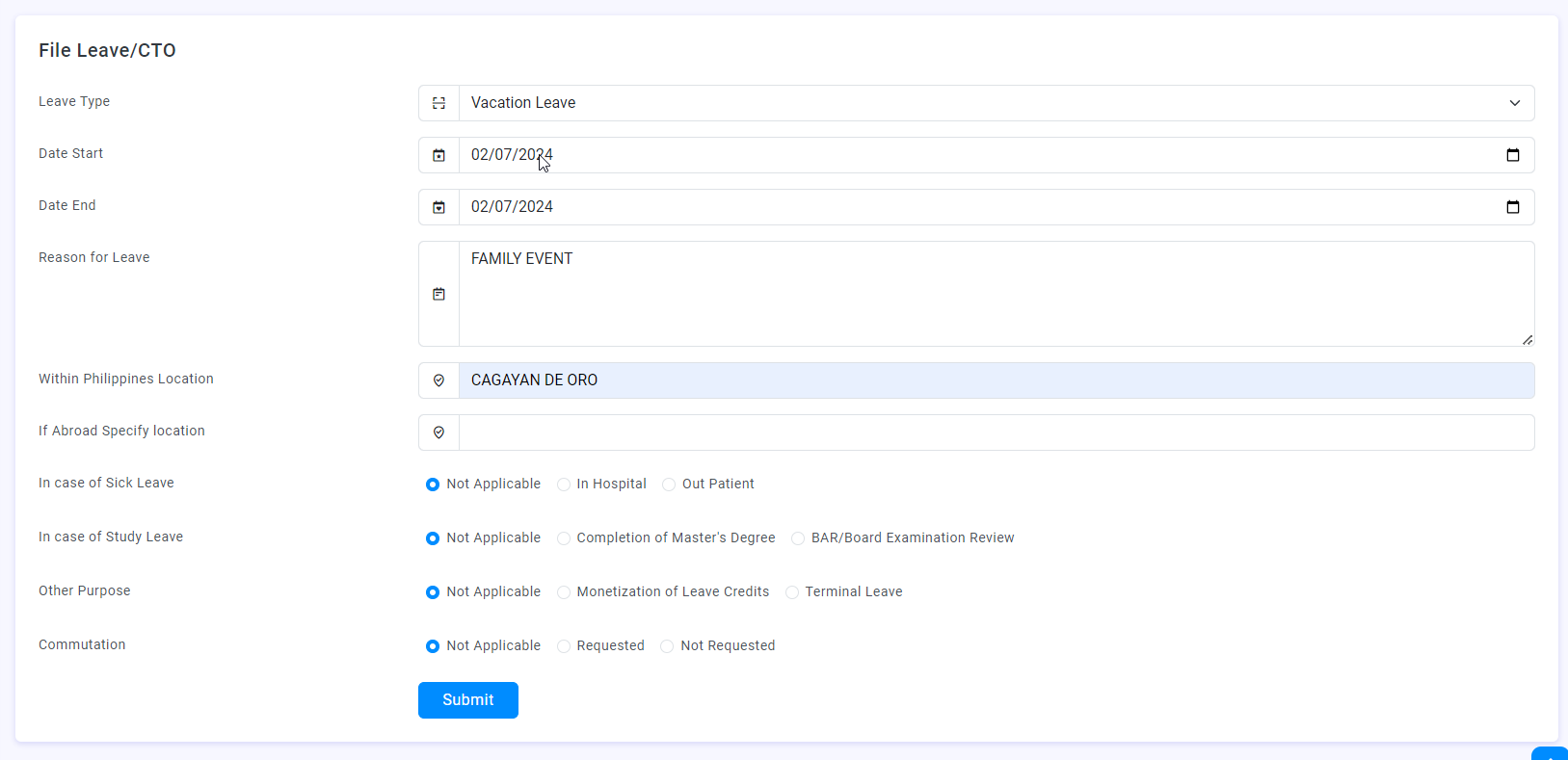The image size is (1568, 760).
Task: Choose Monetization of Leave Credits
Action: (x=564, y=592)
